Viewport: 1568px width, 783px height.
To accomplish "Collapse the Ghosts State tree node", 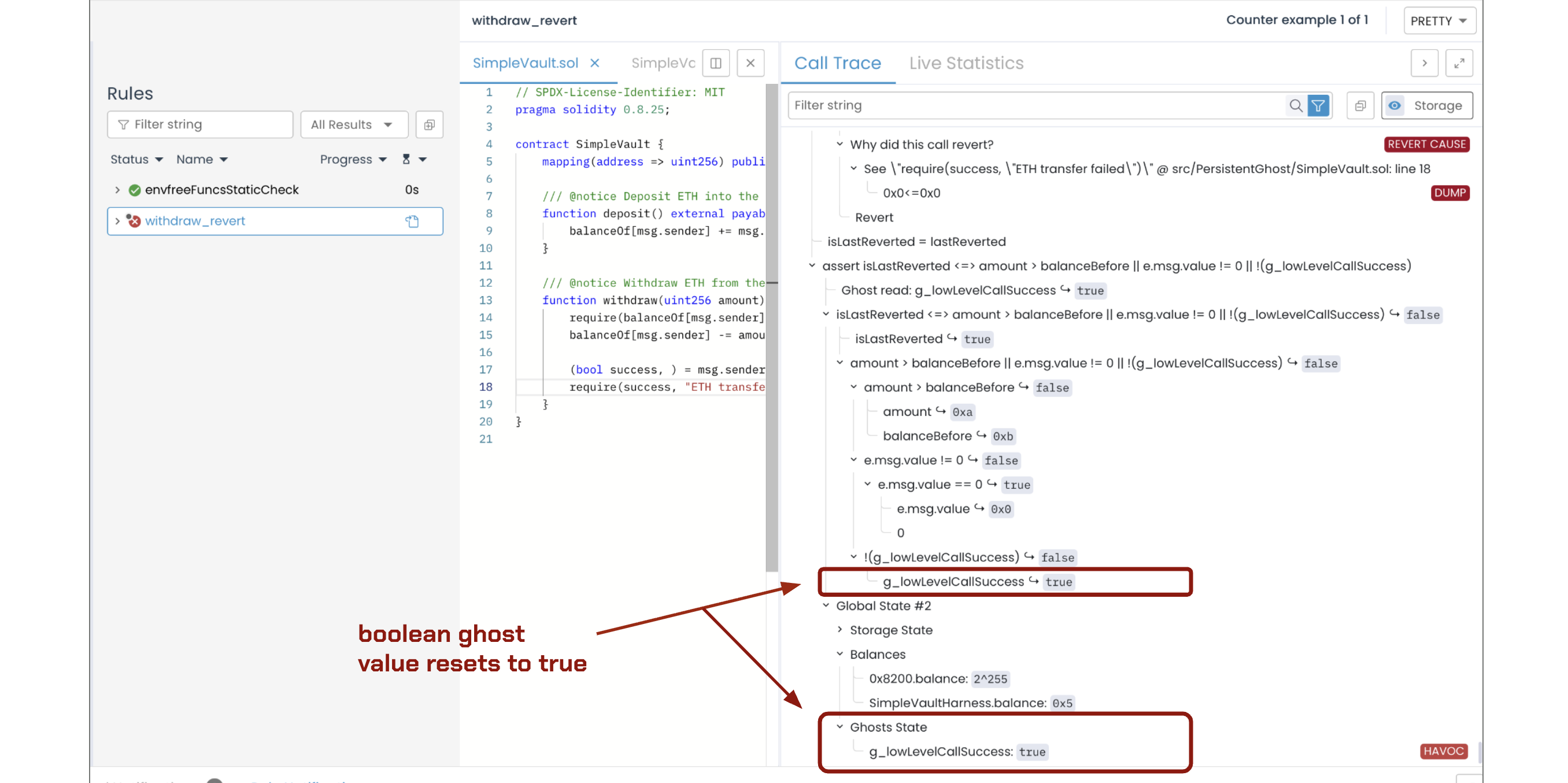I will [x=840, y=726].
